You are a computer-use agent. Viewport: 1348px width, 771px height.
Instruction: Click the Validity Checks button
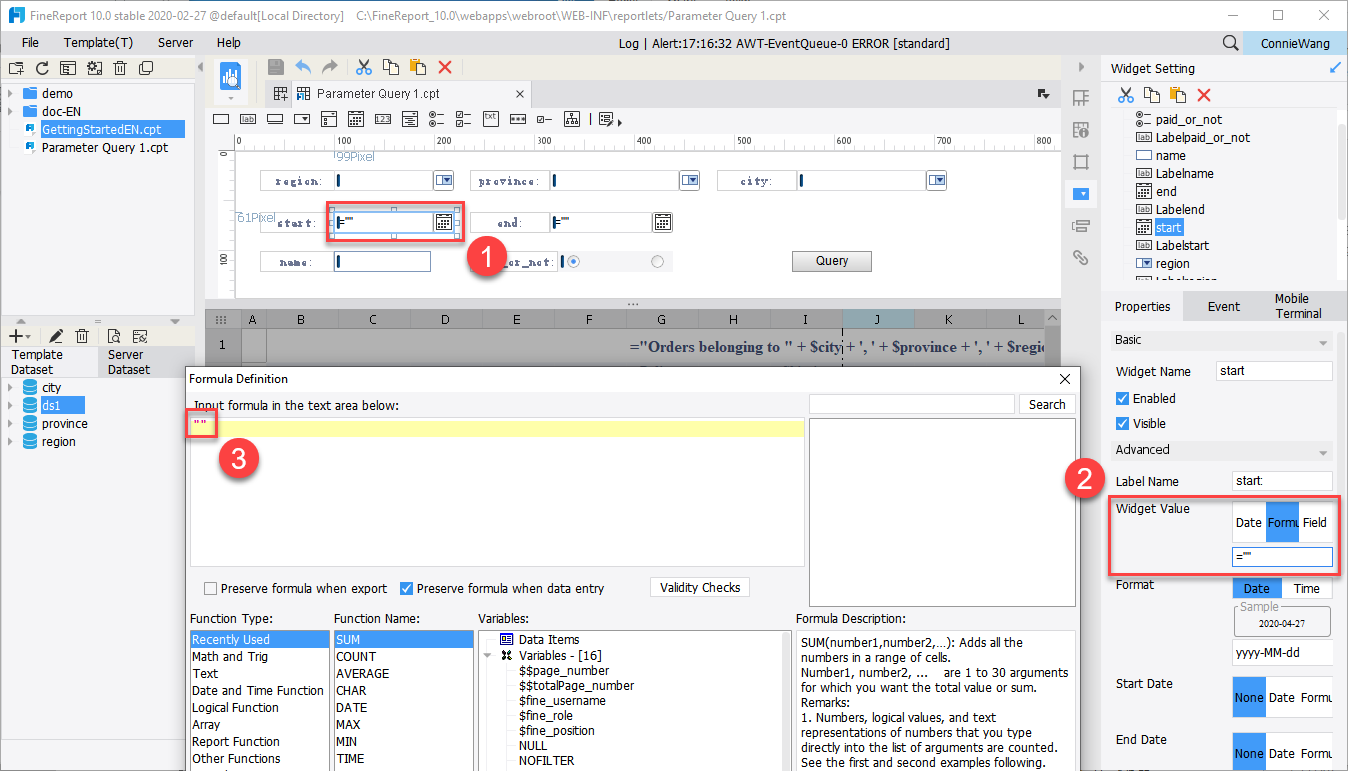(x=699, y=588)
